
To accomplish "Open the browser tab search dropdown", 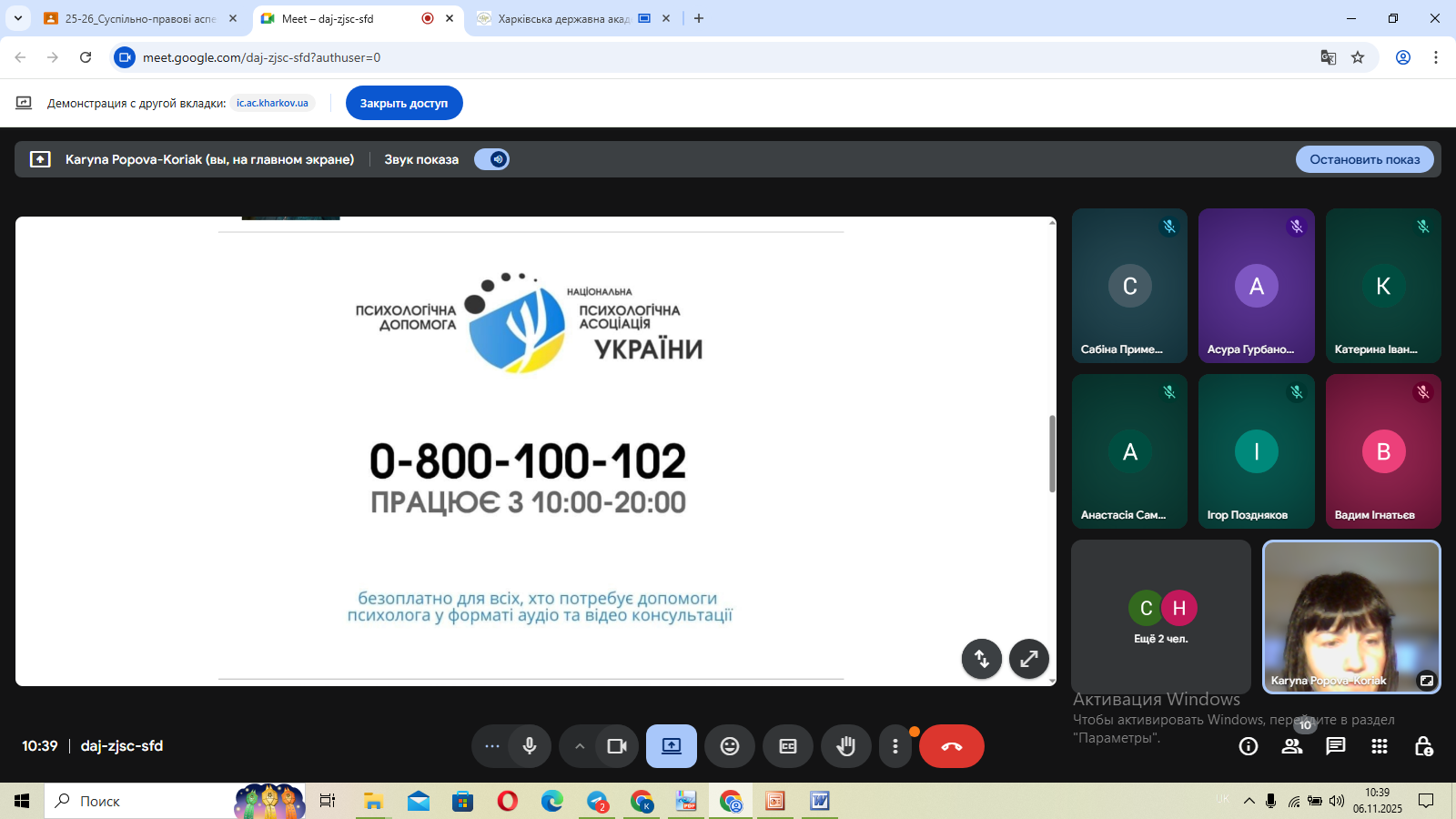I will (17, 18).
